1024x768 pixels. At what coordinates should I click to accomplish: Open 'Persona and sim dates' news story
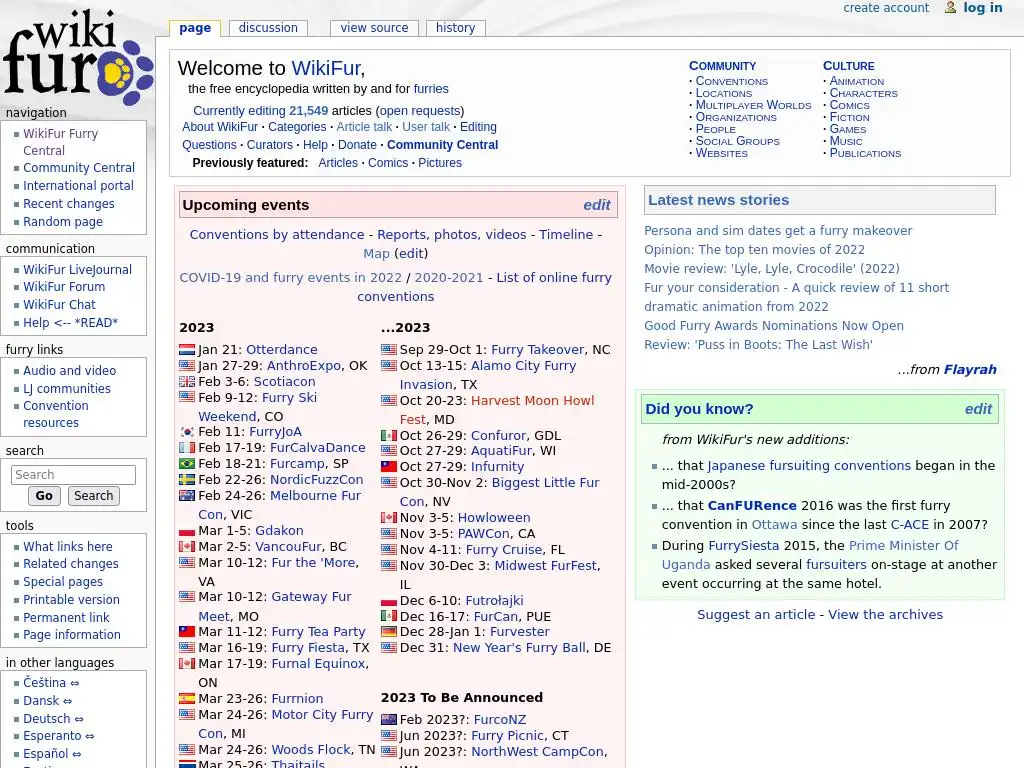tap(778, 231)
